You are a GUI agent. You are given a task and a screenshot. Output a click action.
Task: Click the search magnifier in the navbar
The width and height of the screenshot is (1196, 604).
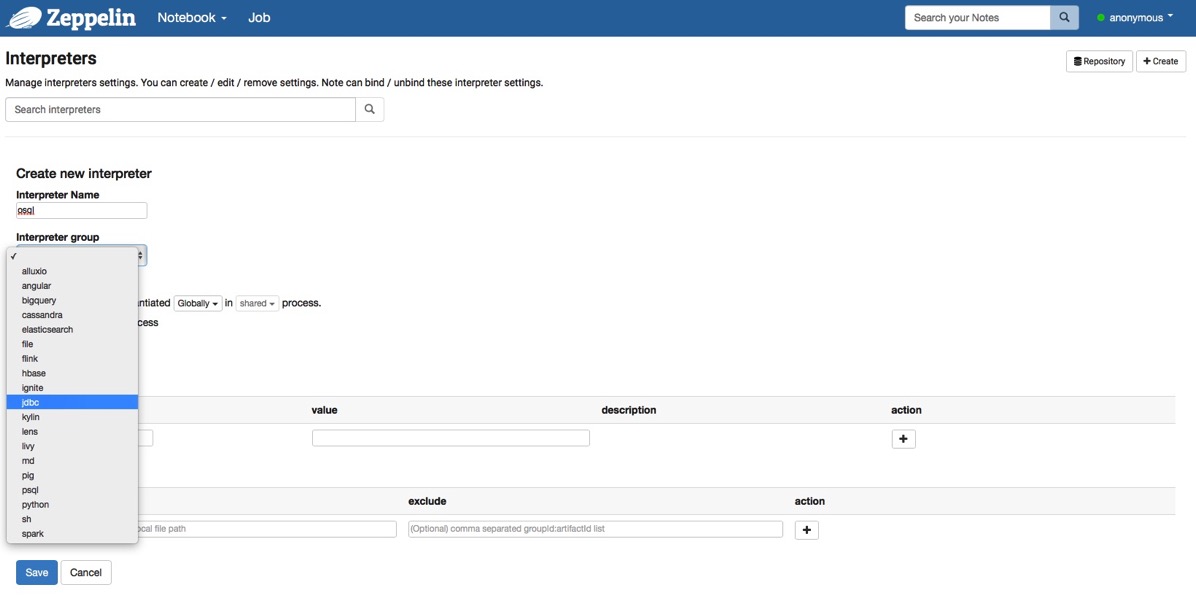click(1064, 18)
